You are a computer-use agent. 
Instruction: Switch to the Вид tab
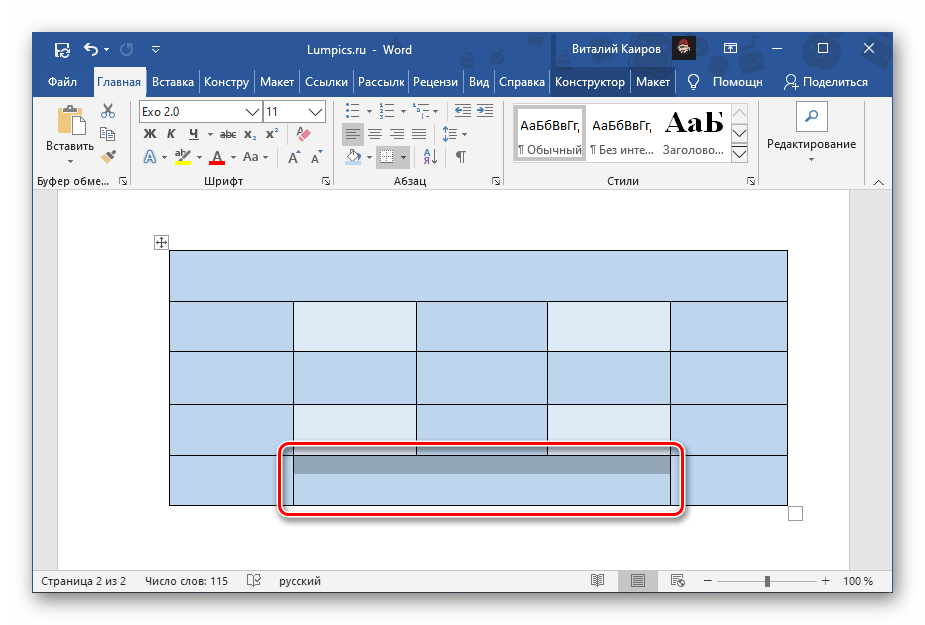pos(479,82)
